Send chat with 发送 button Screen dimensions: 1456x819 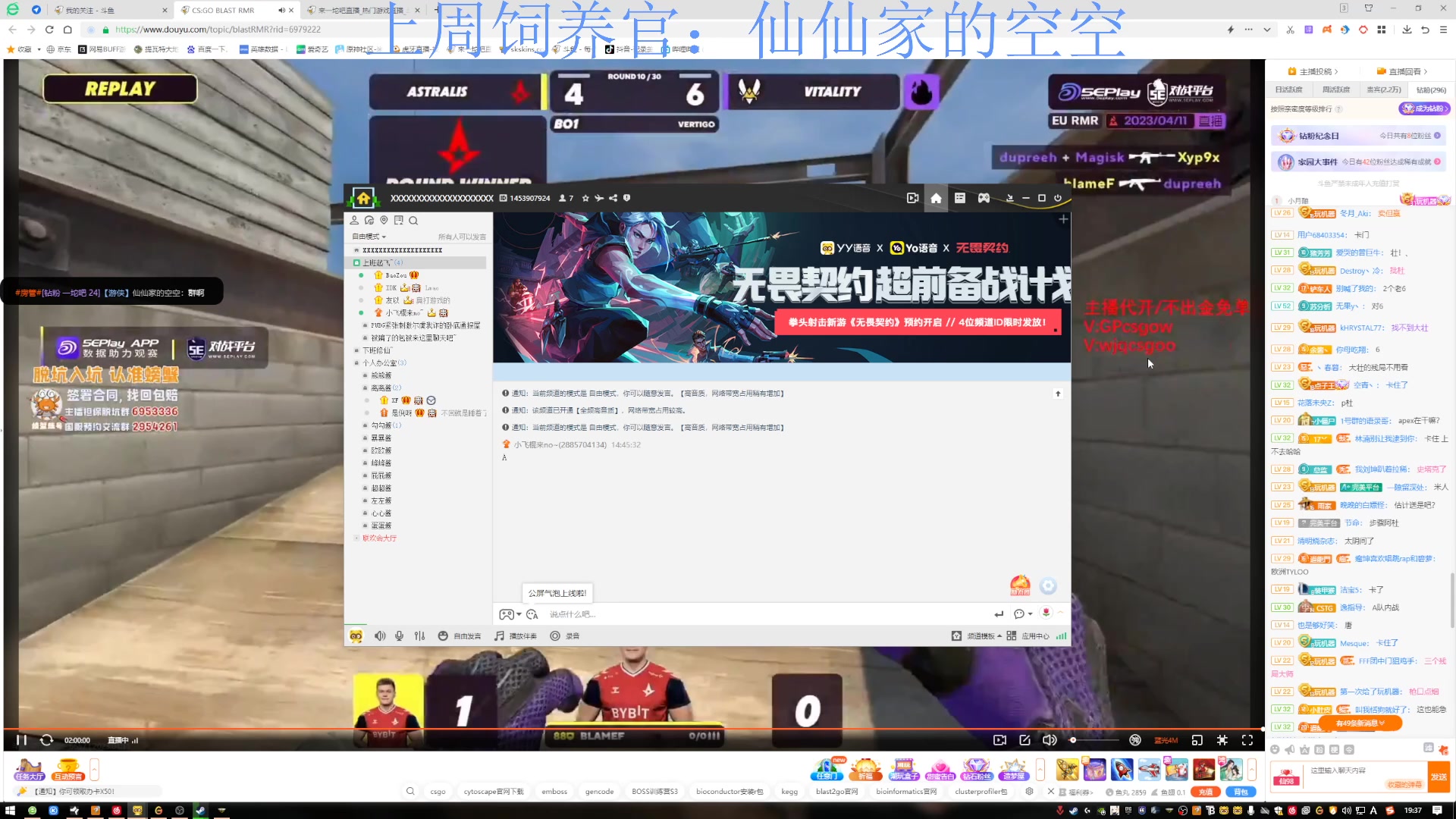coord(1439,777)
